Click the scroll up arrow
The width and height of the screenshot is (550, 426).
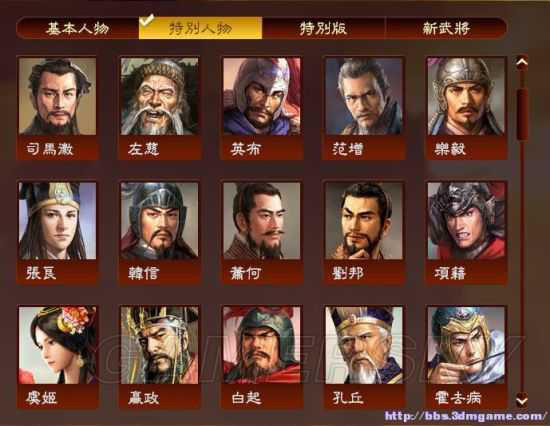522,62
